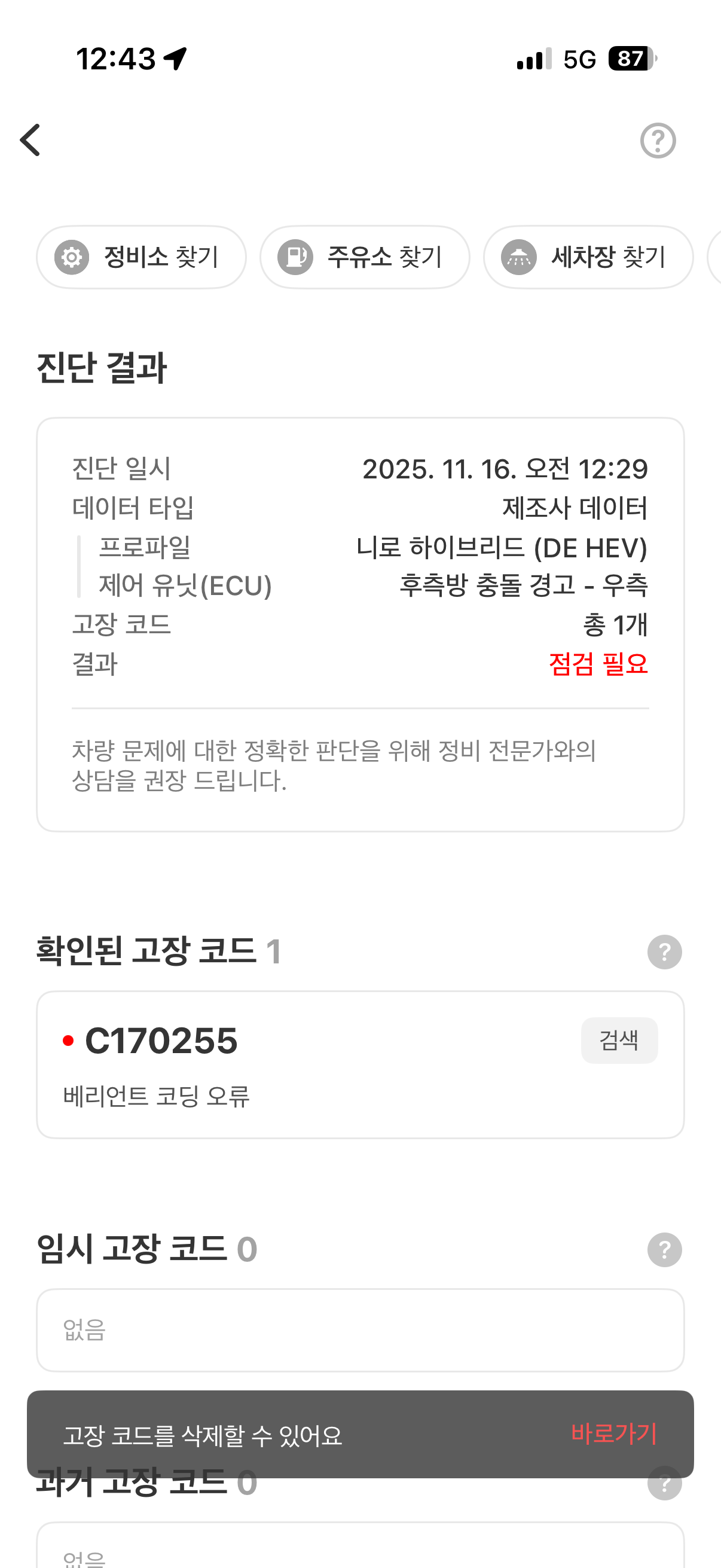Open help for 확인된 고장 코드 section
Viewport: 721px width, 1568px height.
664,951
